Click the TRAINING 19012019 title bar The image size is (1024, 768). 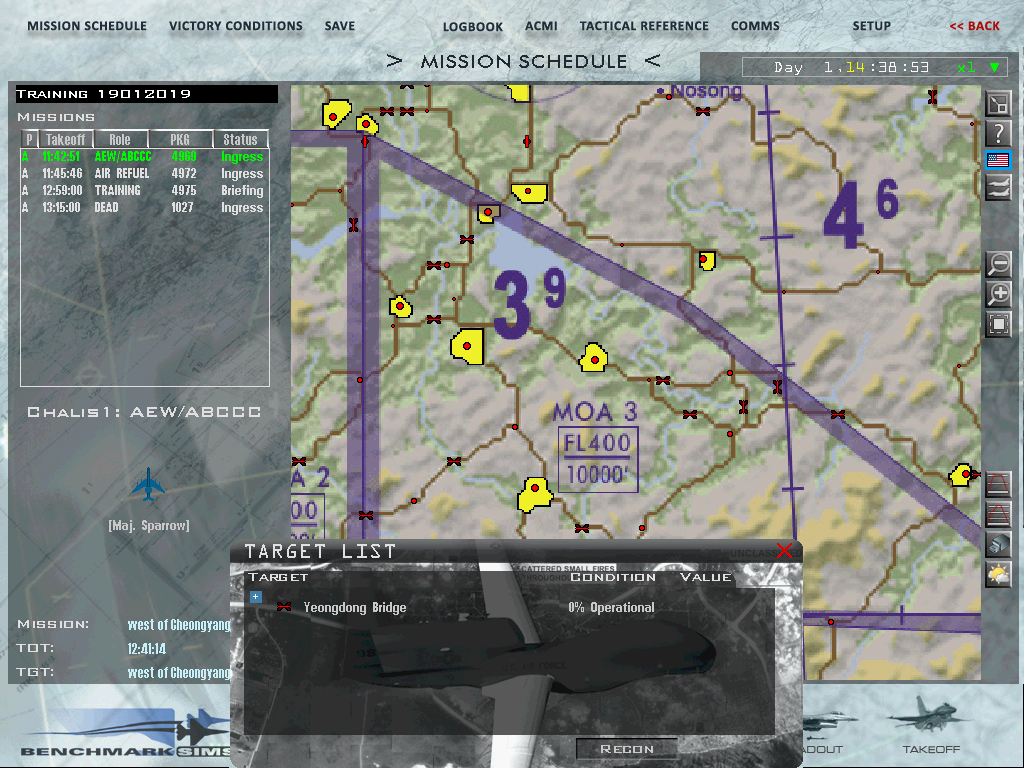coord(147,94)
